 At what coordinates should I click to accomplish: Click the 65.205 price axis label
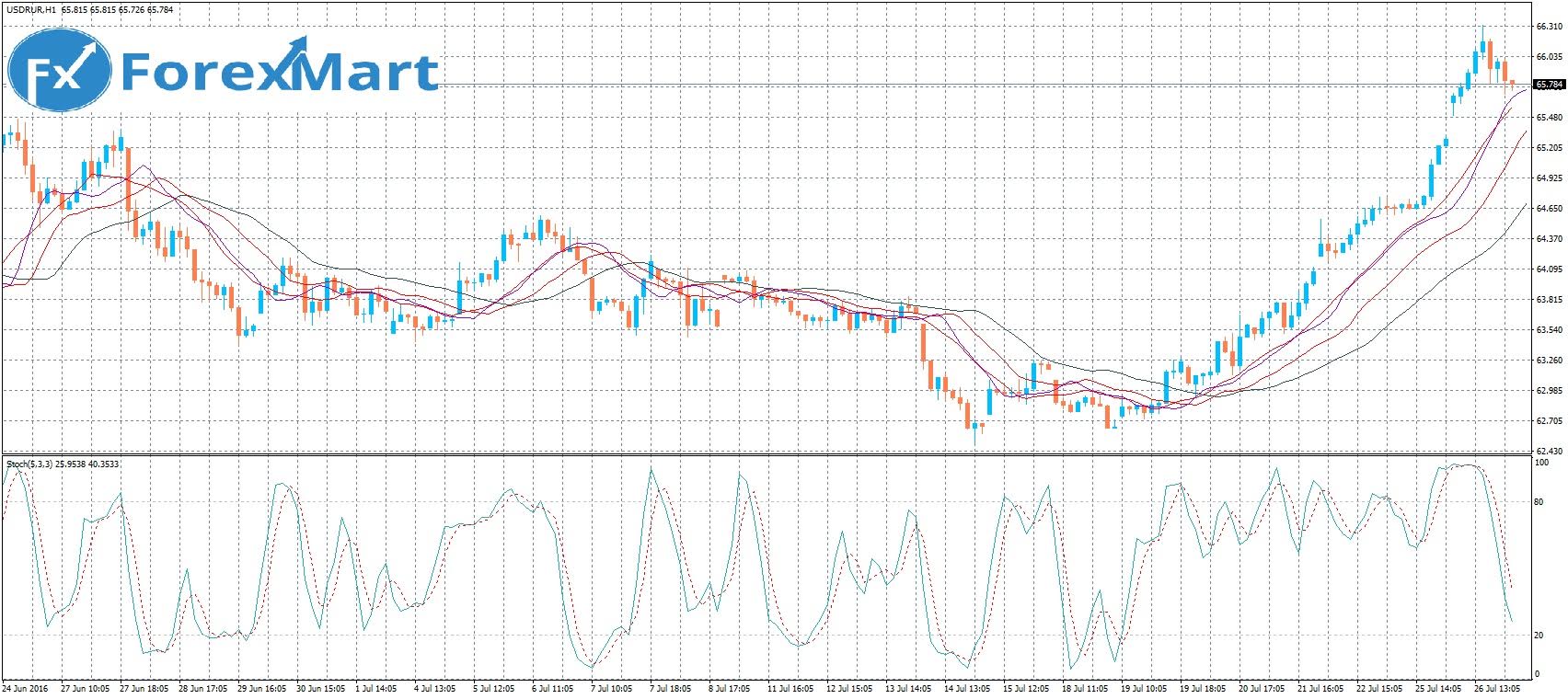pos(1549,148)
